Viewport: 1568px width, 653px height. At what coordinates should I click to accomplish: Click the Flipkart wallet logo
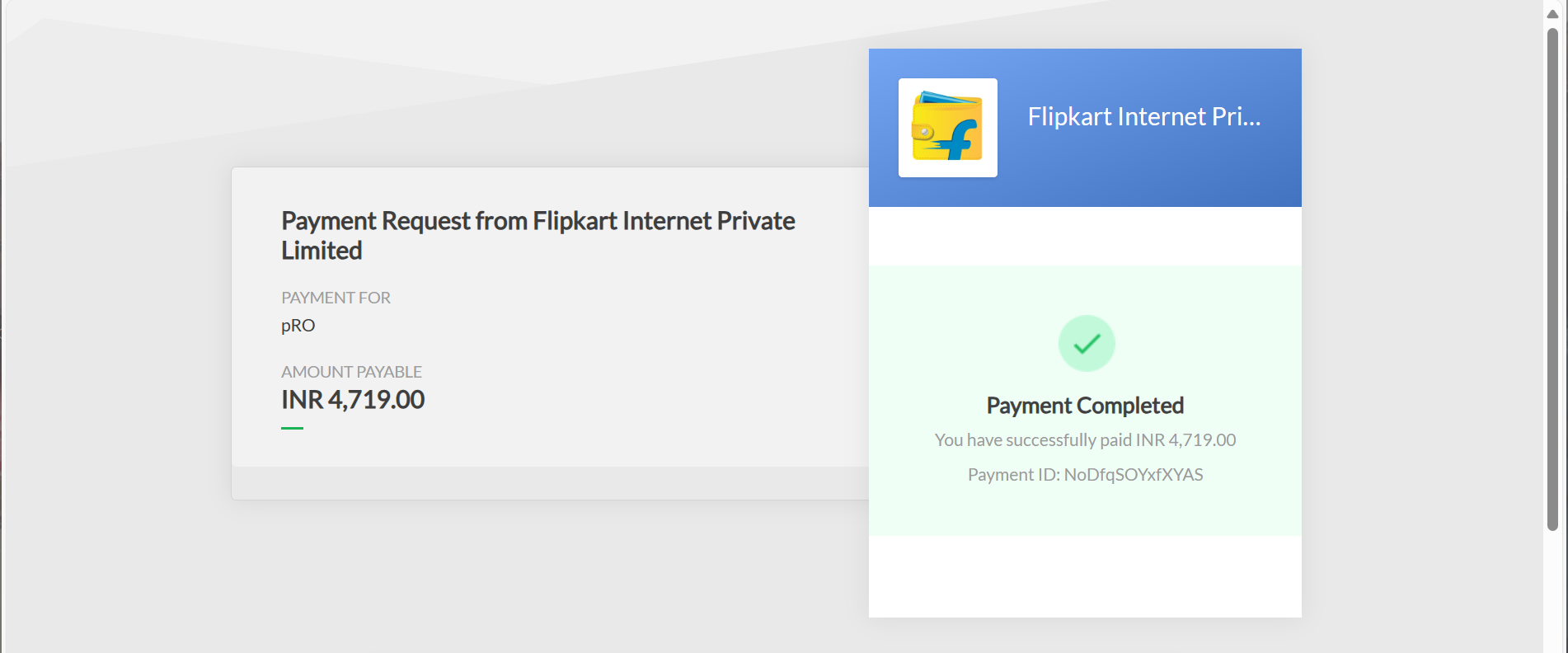(x=947, y=128)
